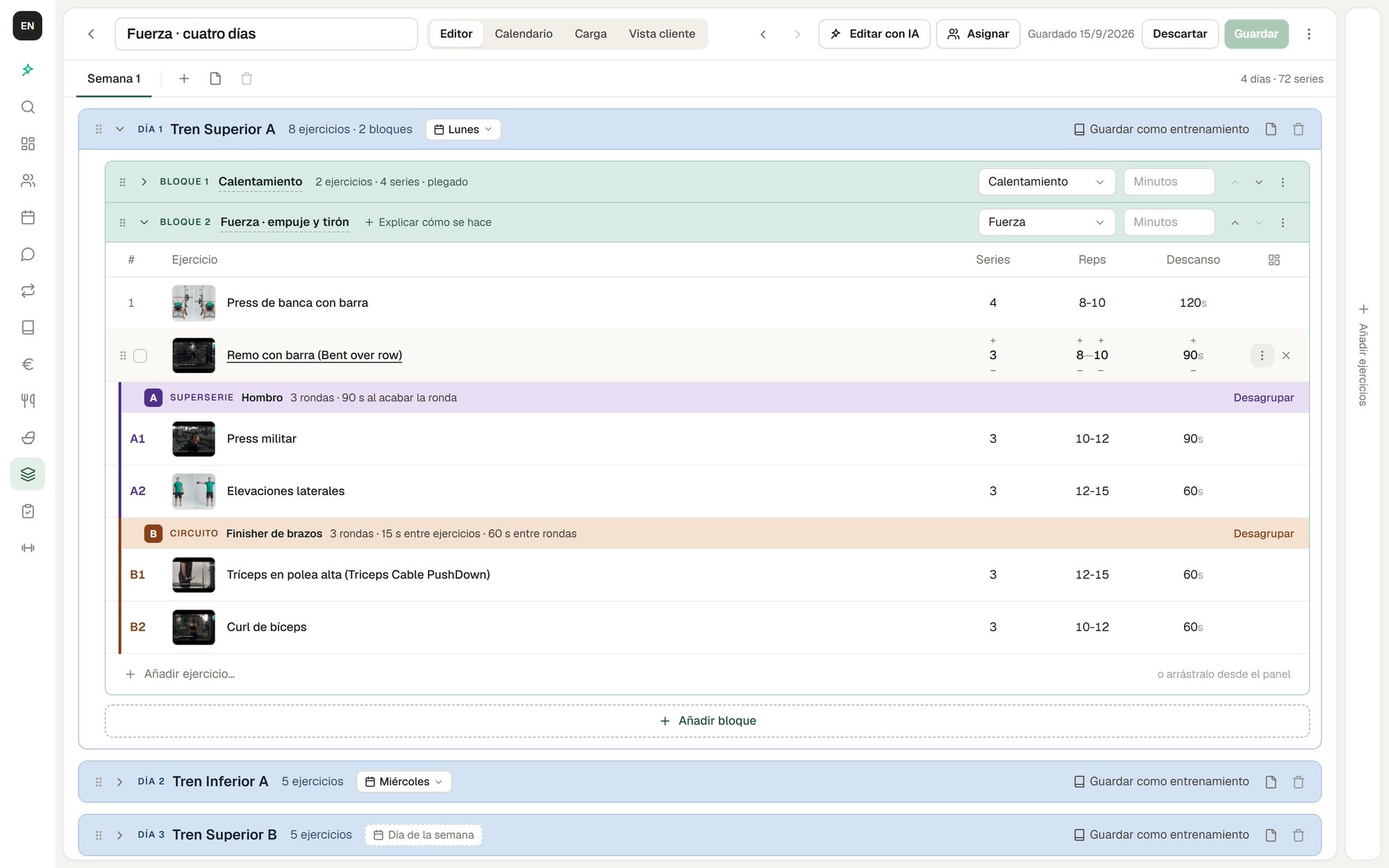Switch to the Vista cliente tab
Viewport: 1389px width, 868px height.
point(662,34)
